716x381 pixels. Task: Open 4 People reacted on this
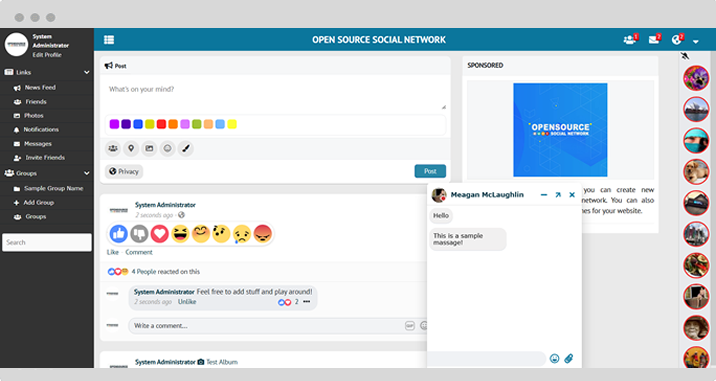165,271
